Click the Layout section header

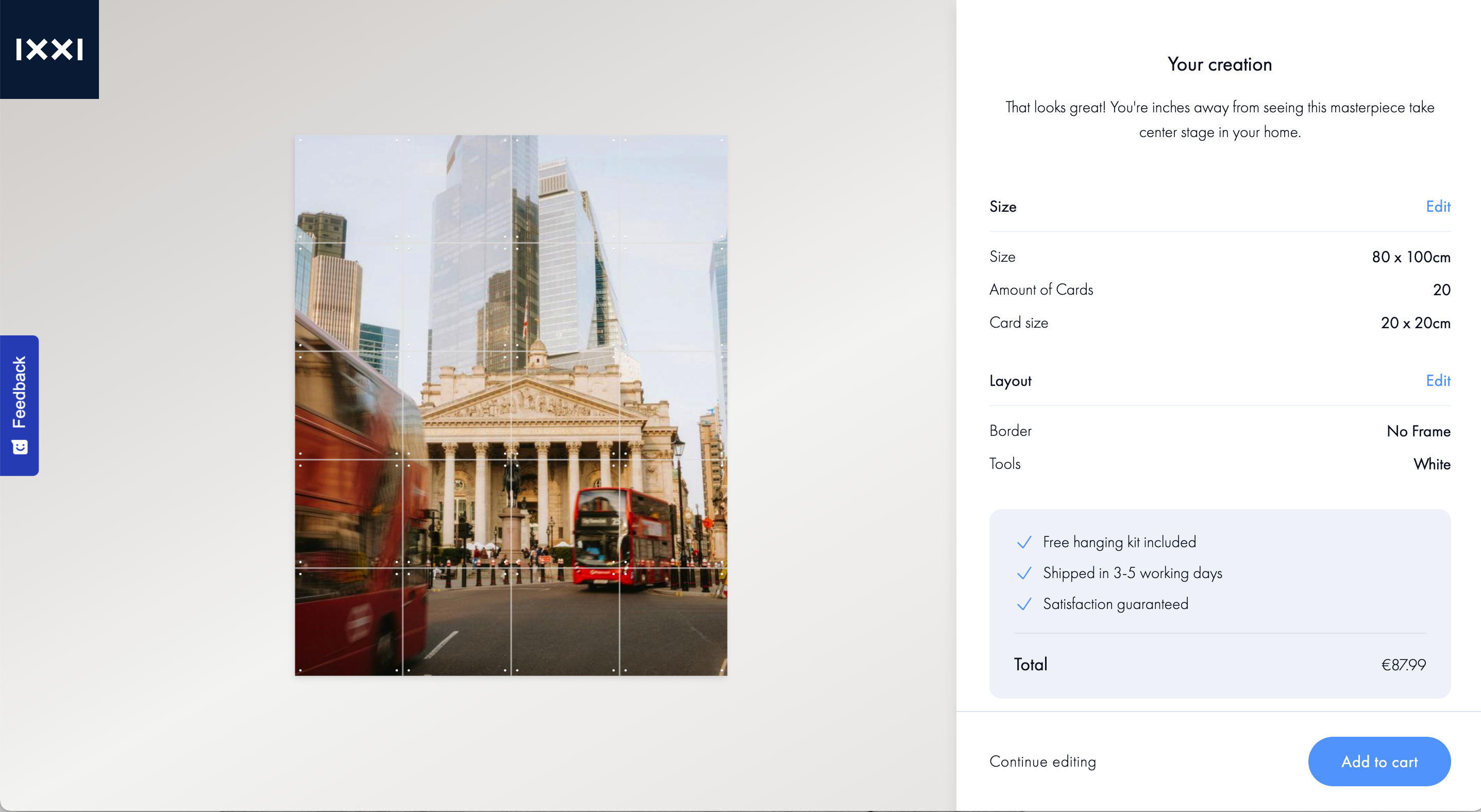click(1010, 381)
